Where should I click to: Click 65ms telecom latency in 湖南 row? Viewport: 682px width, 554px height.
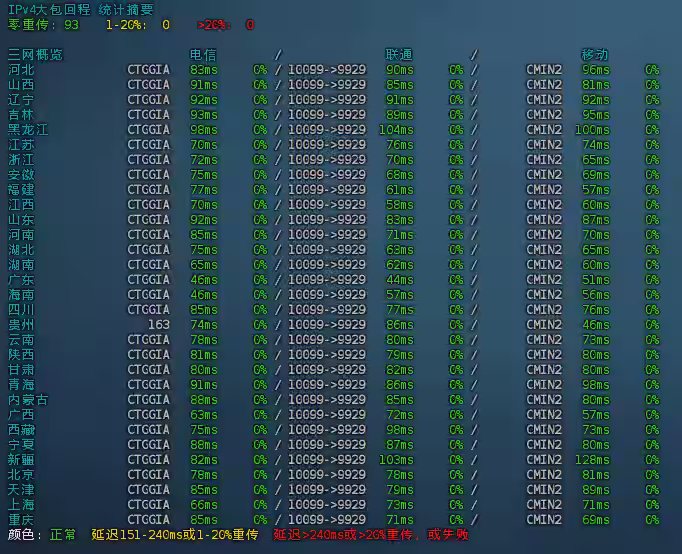coord(204,265)
